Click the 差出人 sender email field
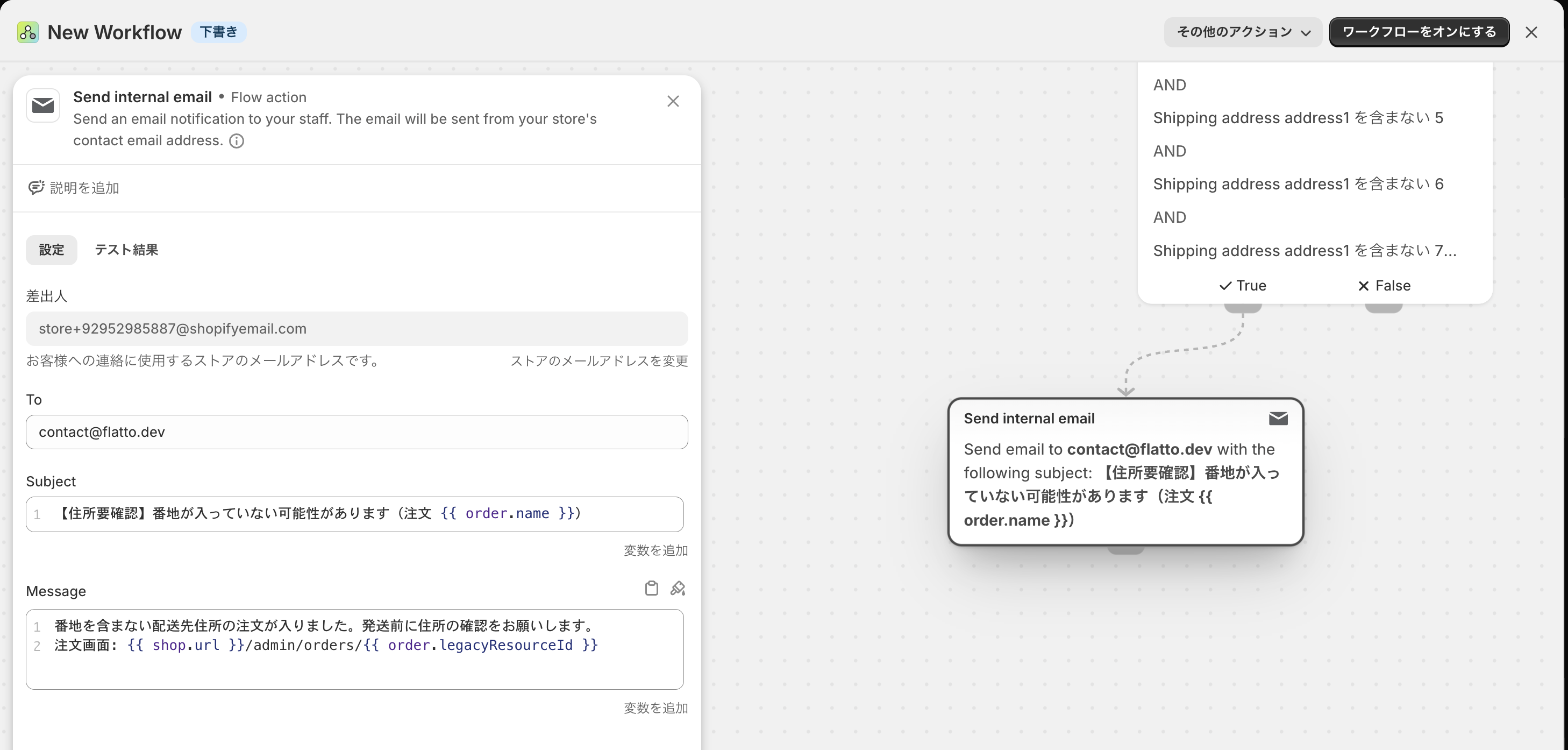Image resolution: width=1568 pixels, height=750 pixels. click(x=357, y=329)
